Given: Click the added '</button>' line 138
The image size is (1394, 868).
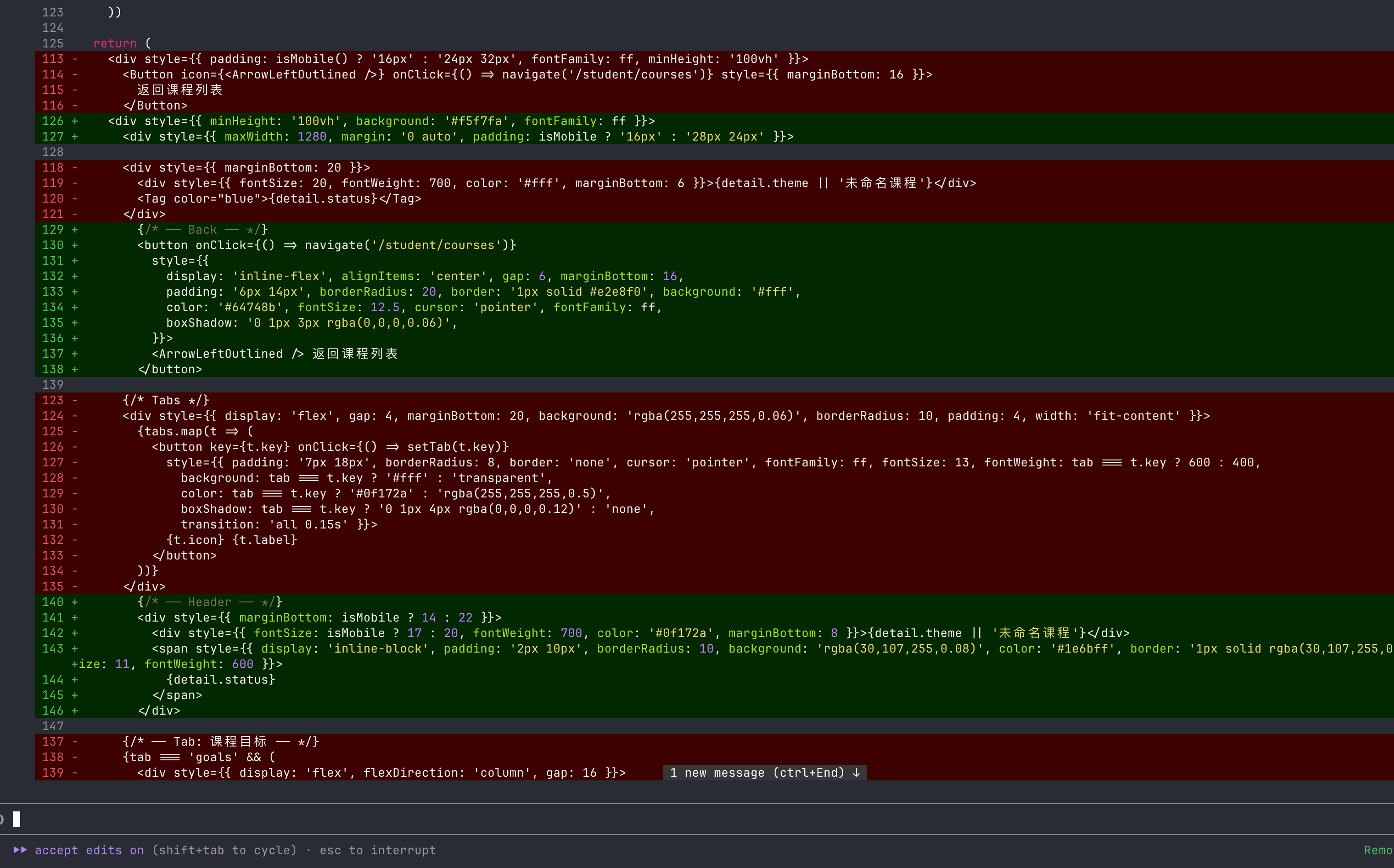Looking at the screenshot, I should click(x=714, y=369).
